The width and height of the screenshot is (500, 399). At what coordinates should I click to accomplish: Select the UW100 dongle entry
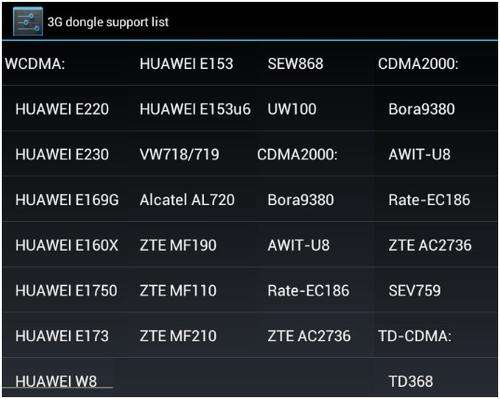(292, 109)
